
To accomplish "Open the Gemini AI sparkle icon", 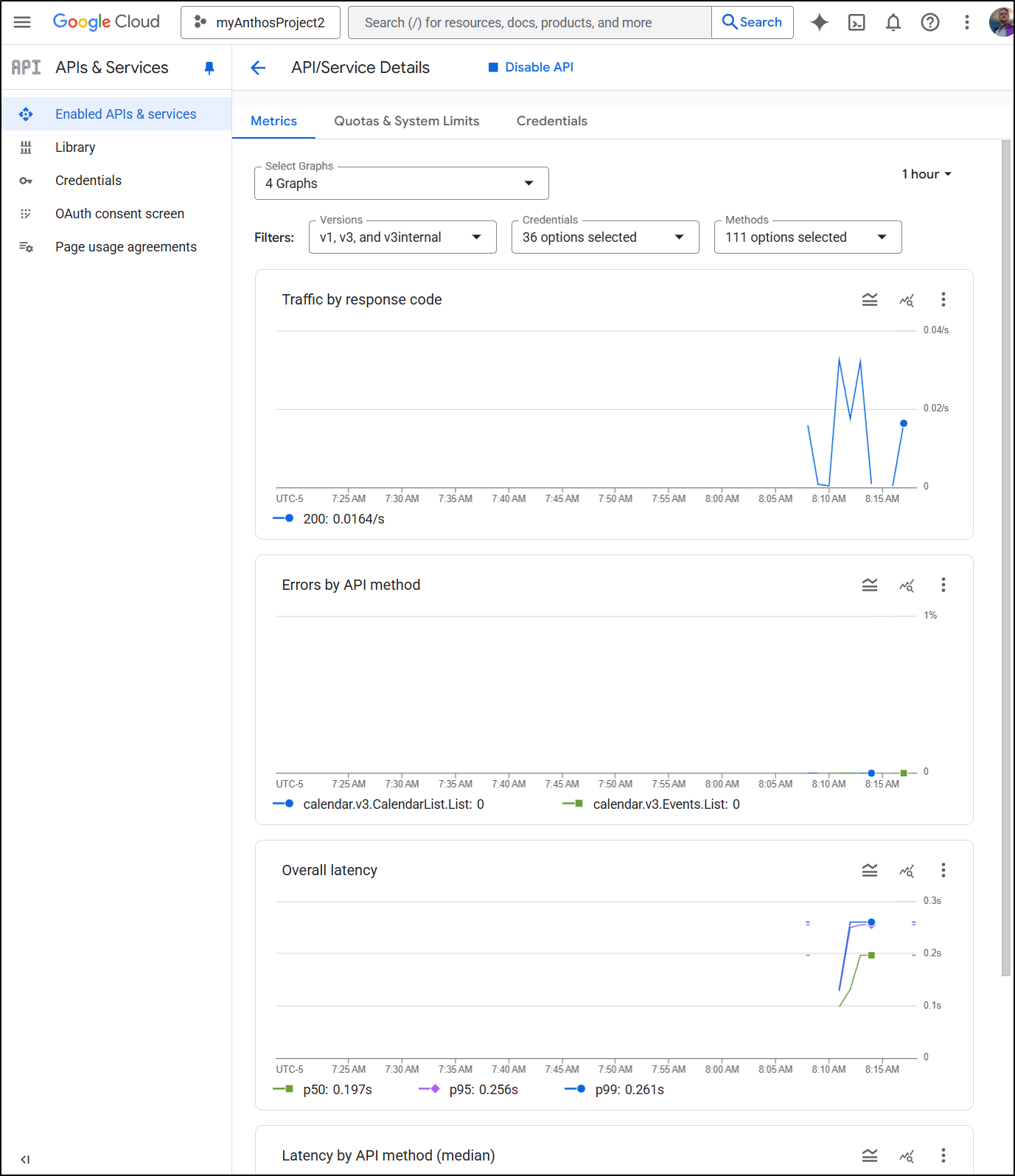I will (819, 22).
